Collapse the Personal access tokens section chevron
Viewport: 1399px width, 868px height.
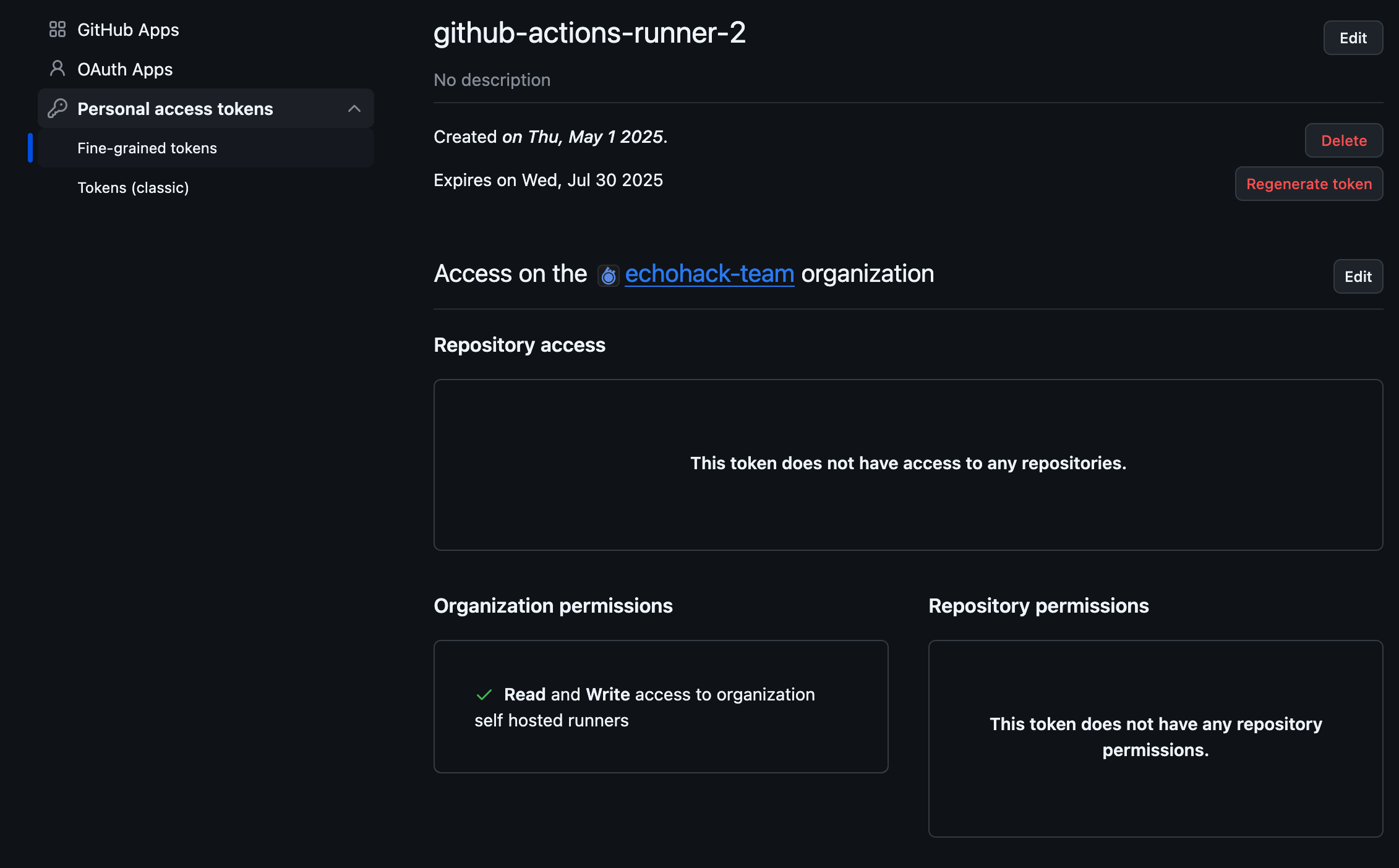point(354,109)
